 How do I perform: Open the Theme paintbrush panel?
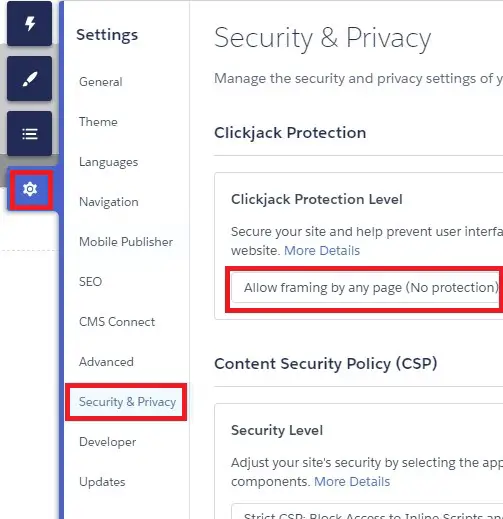[29, 79]
